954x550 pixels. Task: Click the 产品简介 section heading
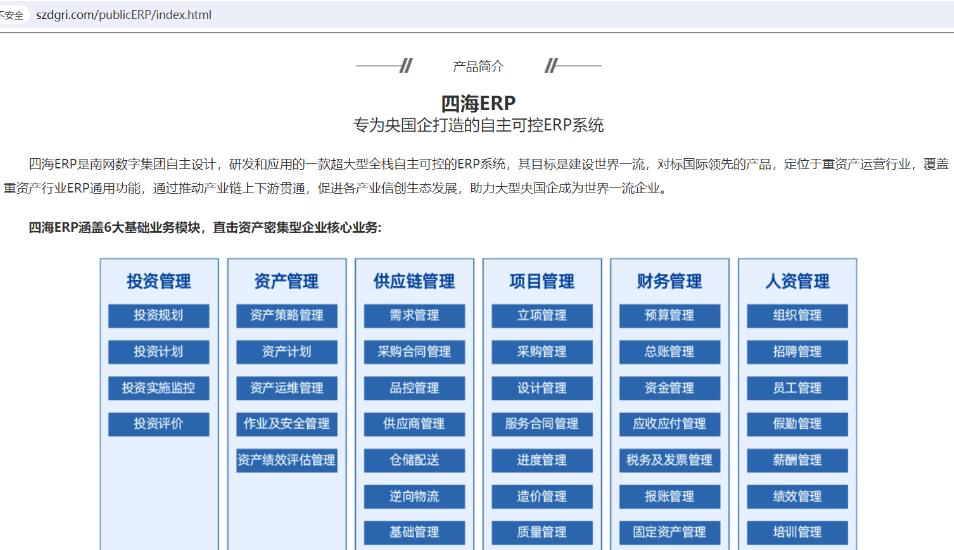(x=478, y=66)
